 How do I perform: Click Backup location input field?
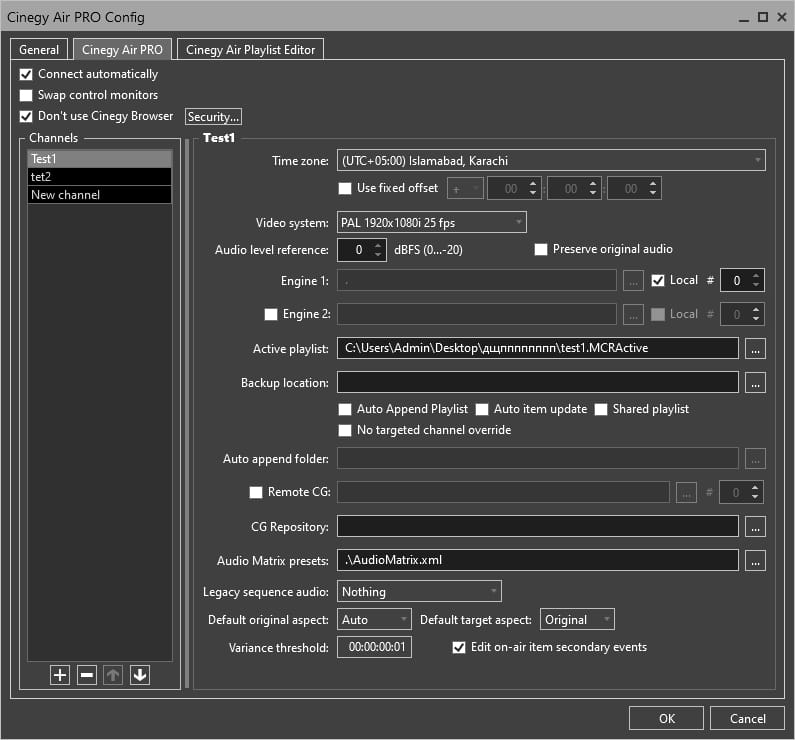(538, 382)
